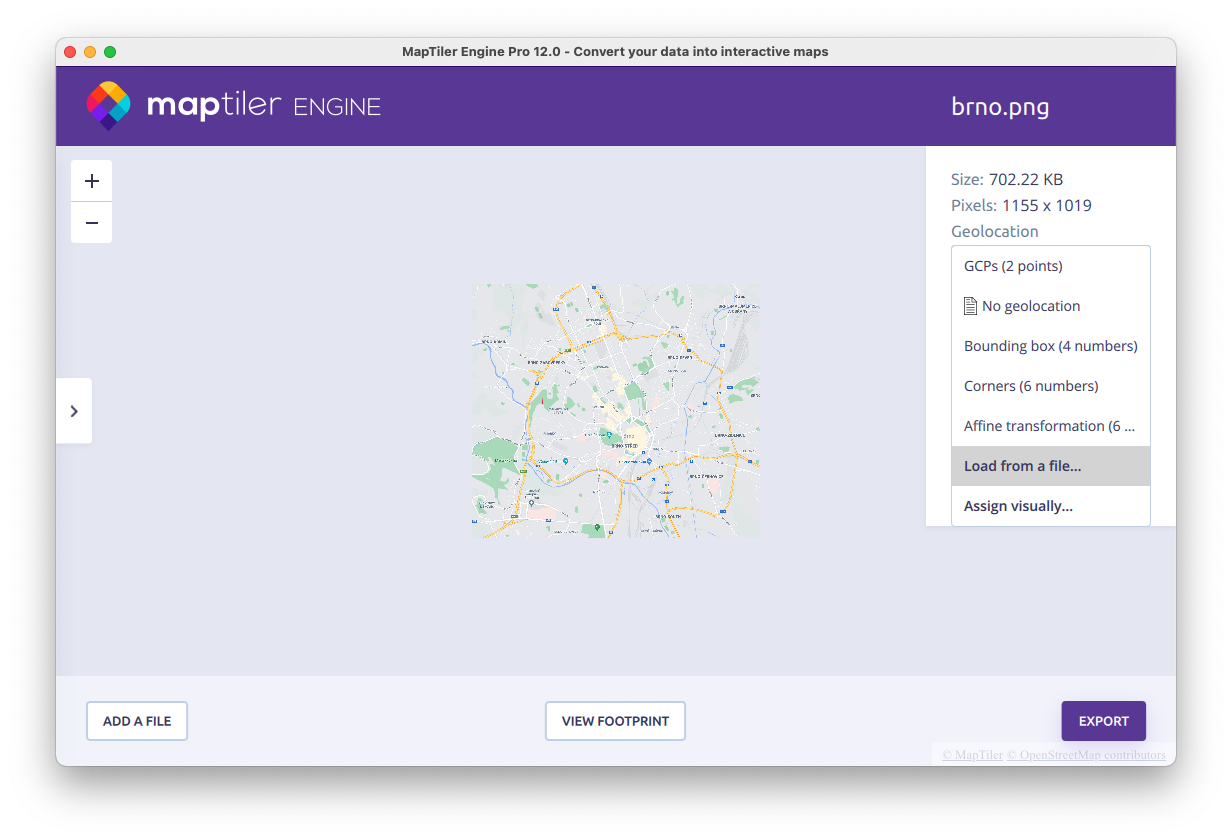Choose Bounding box (4 numbers) option
Viewport: 1232px width, 840px height.
(1050, 346)
